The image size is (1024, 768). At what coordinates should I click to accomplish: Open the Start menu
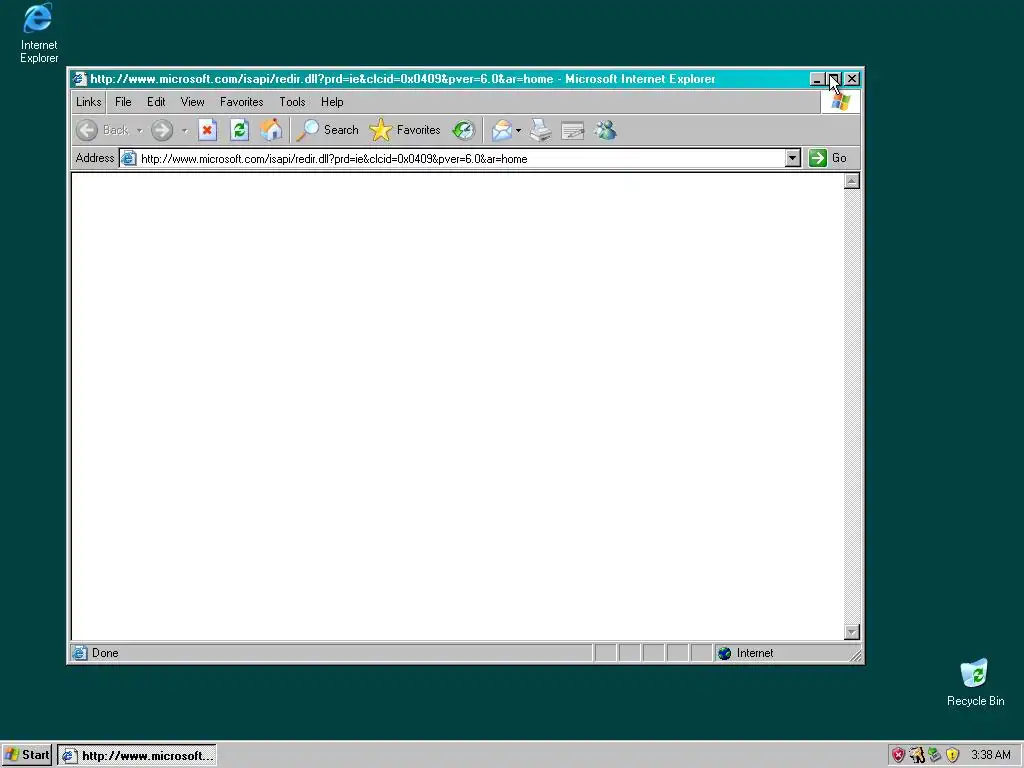pyautogui.click(x=27, y=755)
